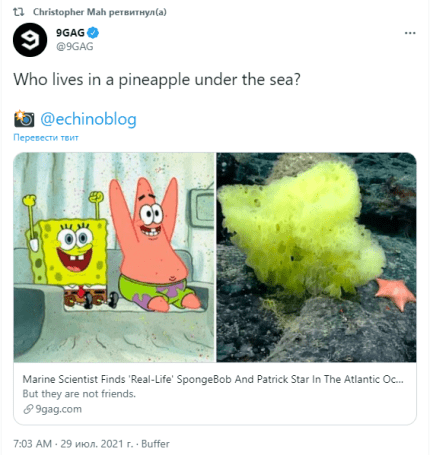Open the three-dot tweet options menu
This screenshot has height=455, width=430.
(x=410, y=33)
